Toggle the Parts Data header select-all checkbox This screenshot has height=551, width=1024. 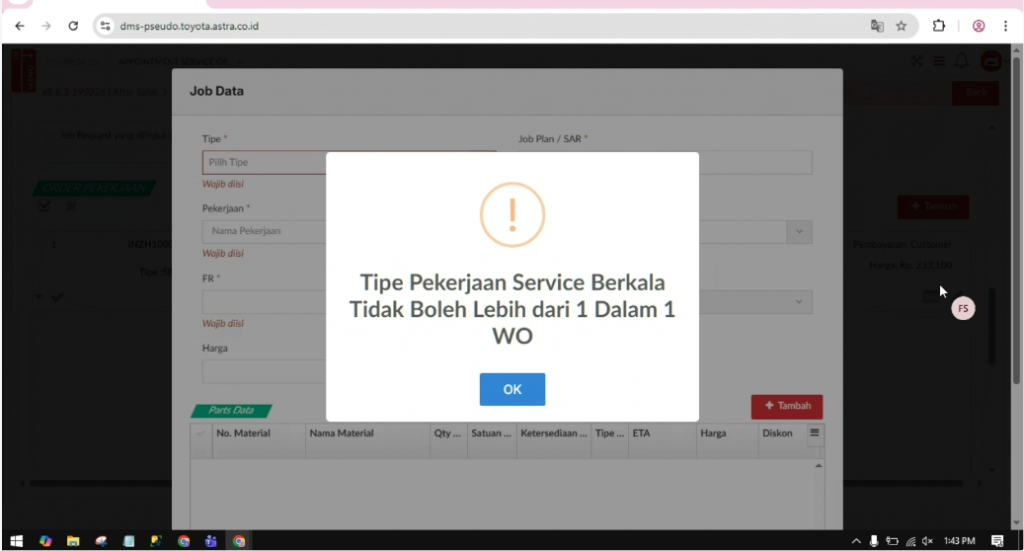click(201, 434)
